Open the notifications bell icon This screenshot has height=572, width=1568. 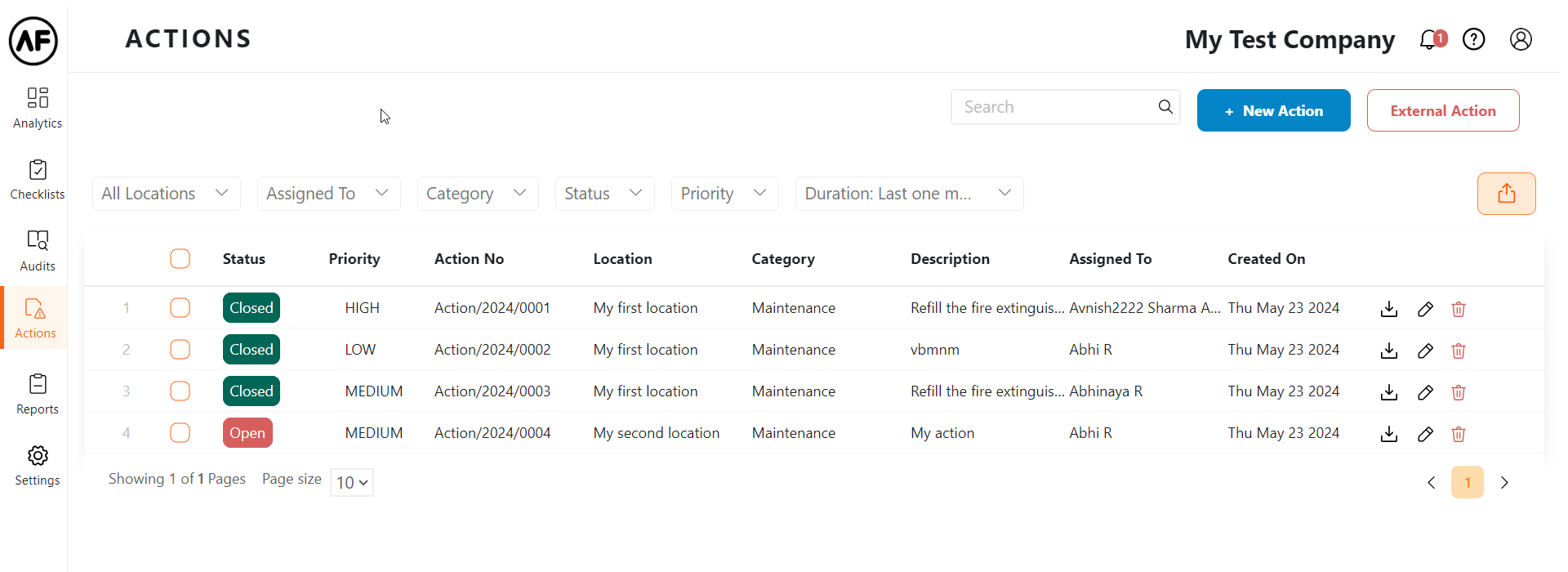(1429, 39)
